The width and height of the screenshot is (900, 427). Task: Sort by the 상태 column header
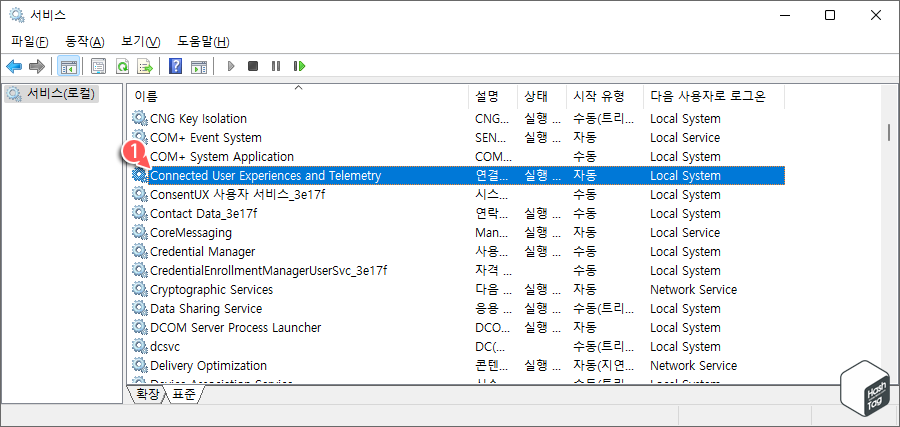click(x=542, y=96)
